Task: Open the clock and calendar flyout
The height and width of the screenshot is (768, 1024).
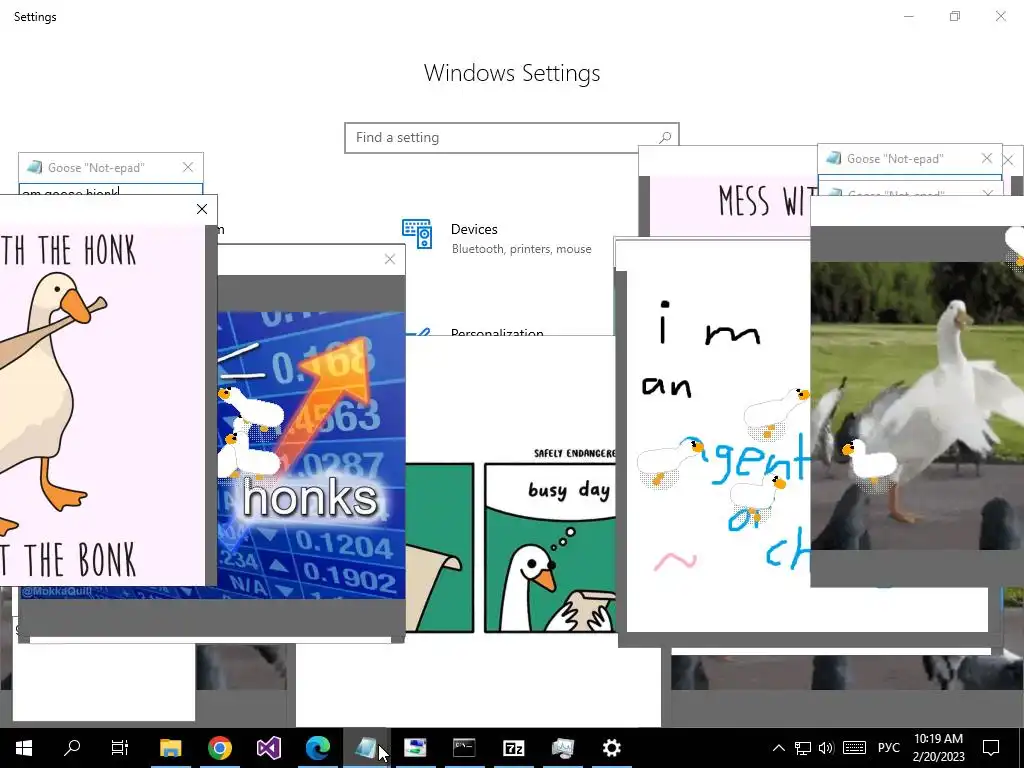Action: pos(938,748)
